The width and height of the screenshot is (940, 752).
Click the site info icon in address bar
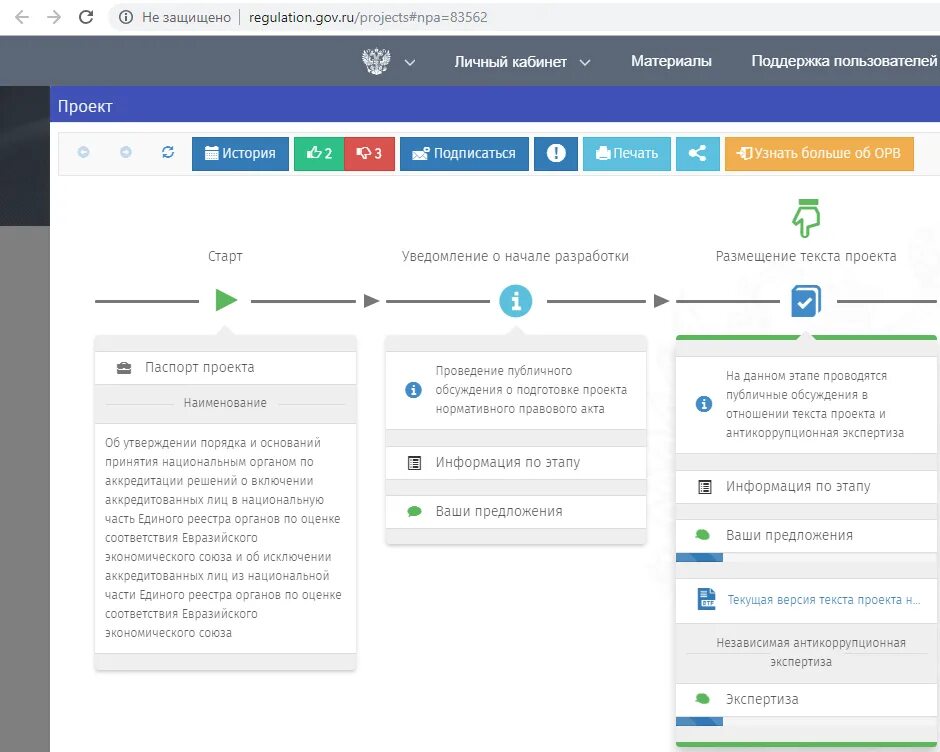[126, 17]
